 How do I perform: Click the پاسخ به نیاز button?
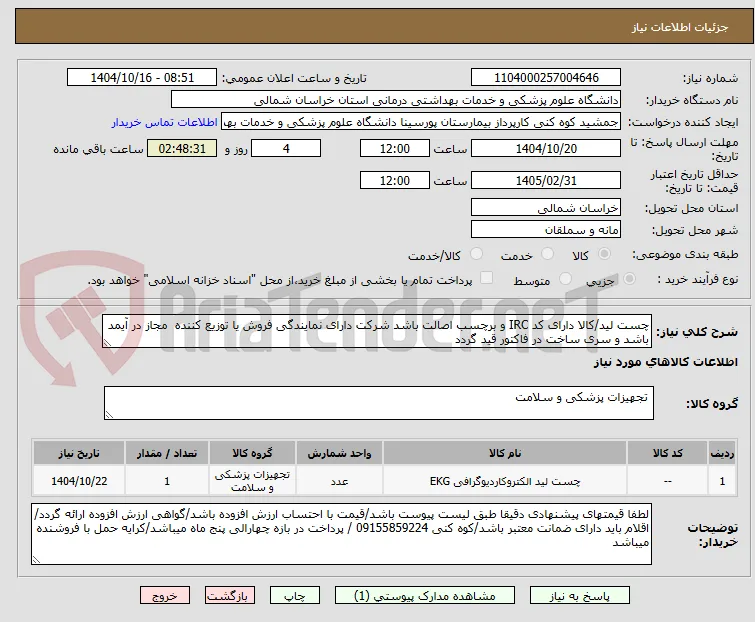coord(580,596)
